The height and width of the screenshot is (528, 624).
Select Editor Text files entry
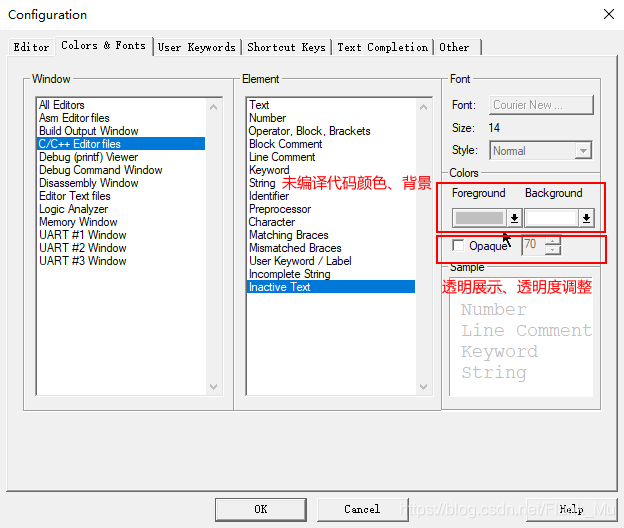tap(121, 196)
